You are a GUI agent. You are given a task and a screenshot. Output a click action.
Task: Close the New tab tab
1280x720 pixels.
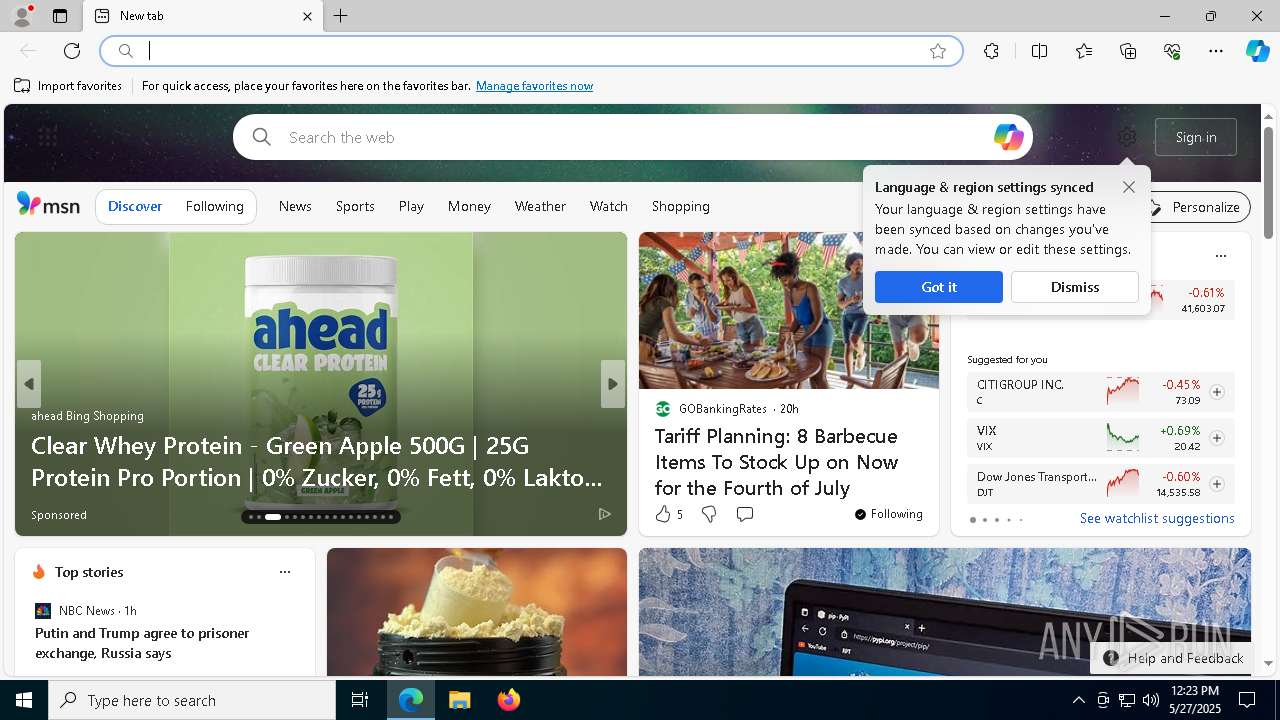pyautogui.click(x=307, y=16)
